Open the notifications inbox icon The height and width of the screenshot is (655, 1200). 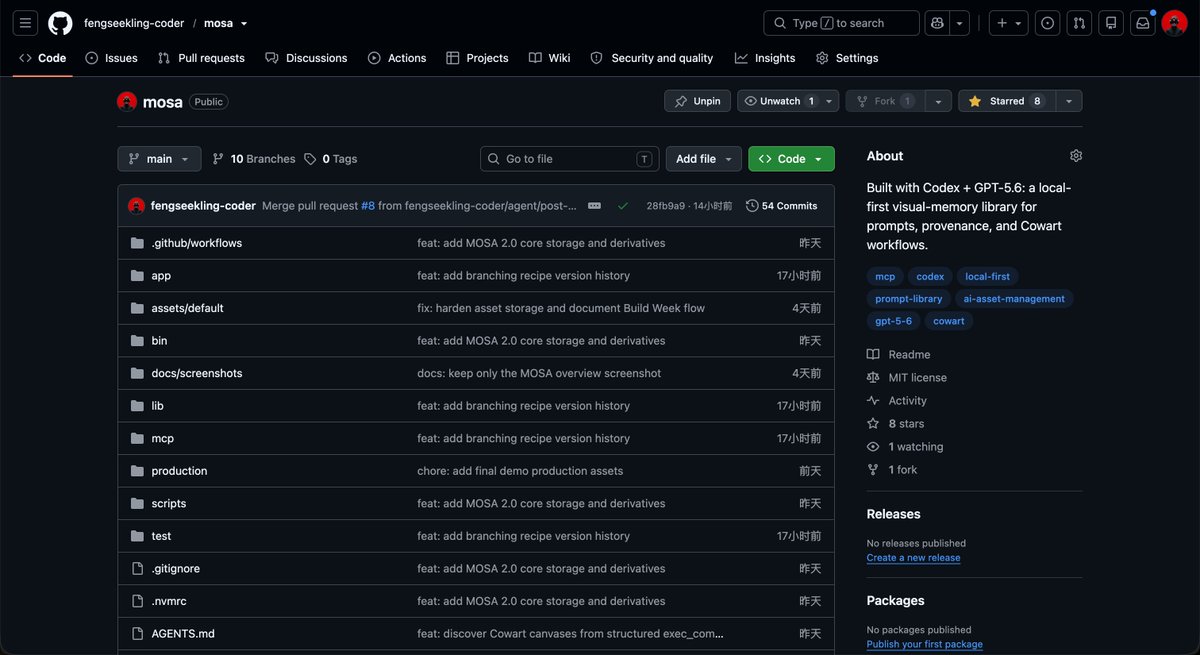1142,23
